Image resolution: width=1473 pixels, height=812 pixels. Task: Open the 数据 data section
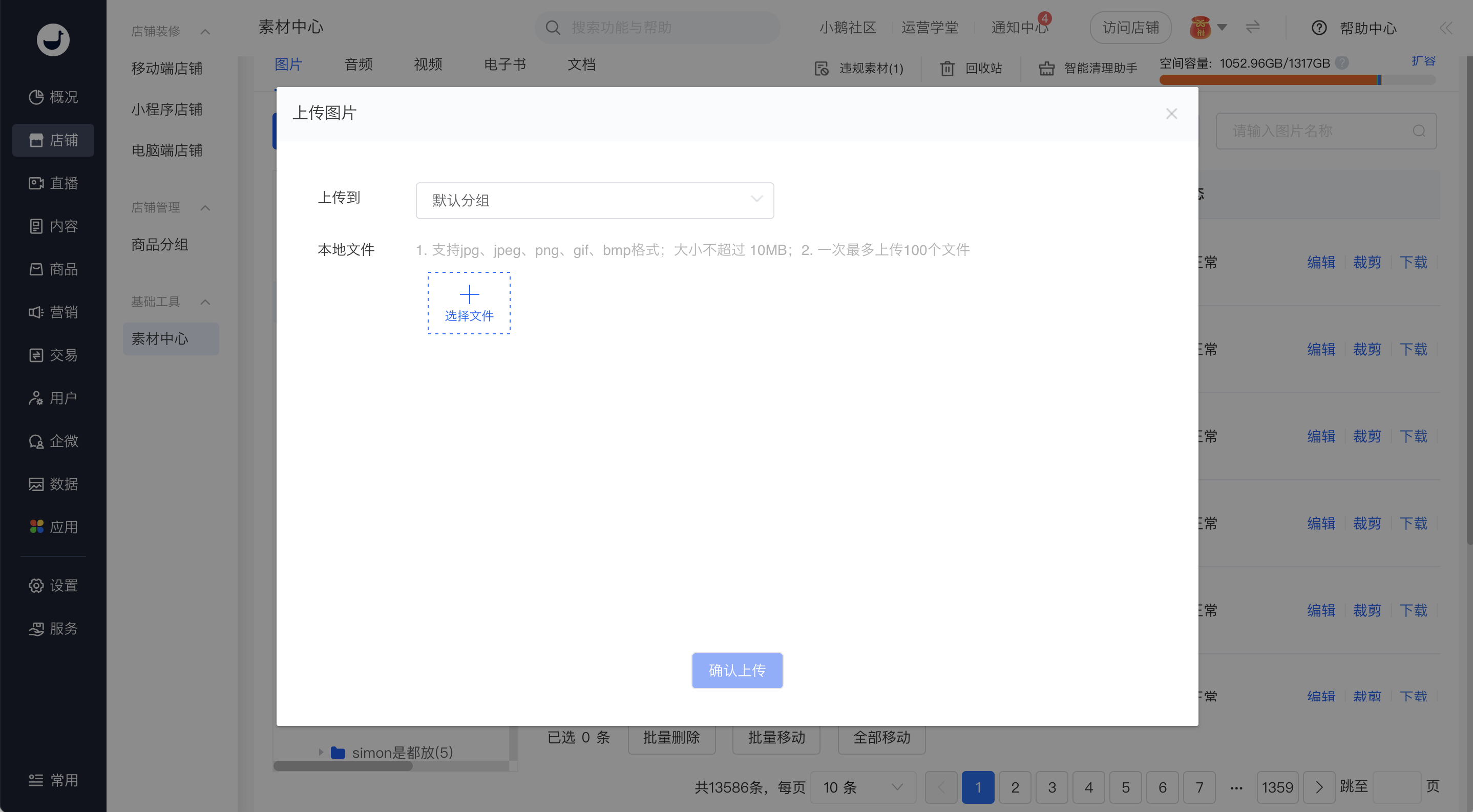point(53,484)
